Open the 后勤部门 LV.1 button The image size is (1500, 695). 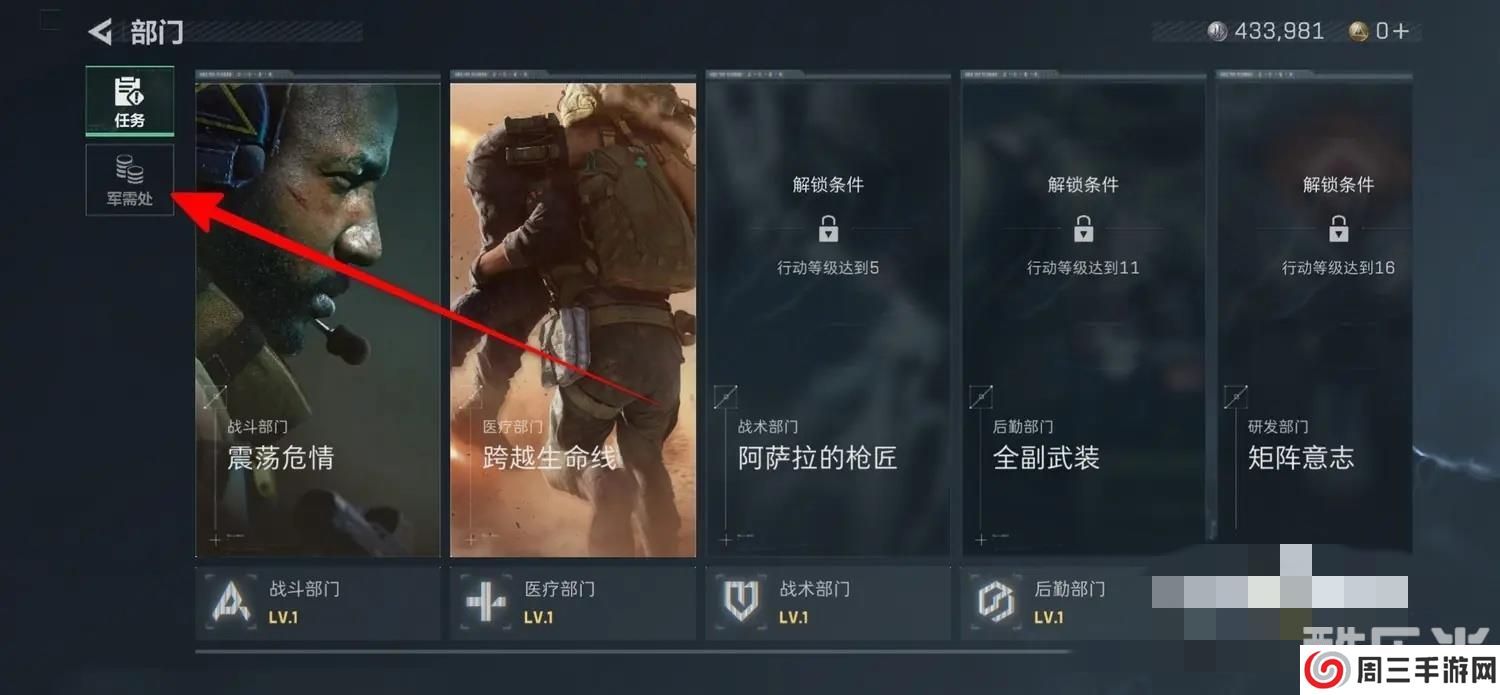tap(1060, 603)
